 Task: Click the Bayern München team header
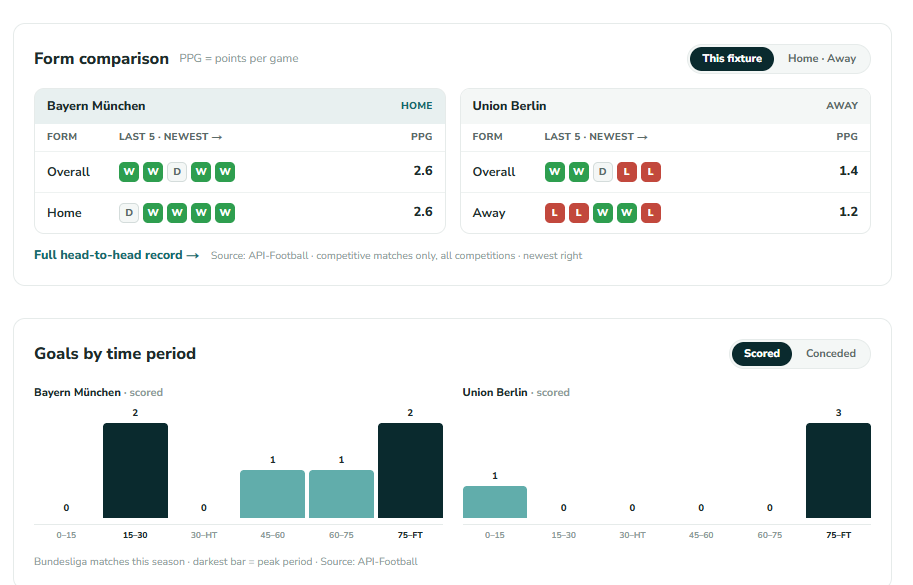click(x=240, y=106)
